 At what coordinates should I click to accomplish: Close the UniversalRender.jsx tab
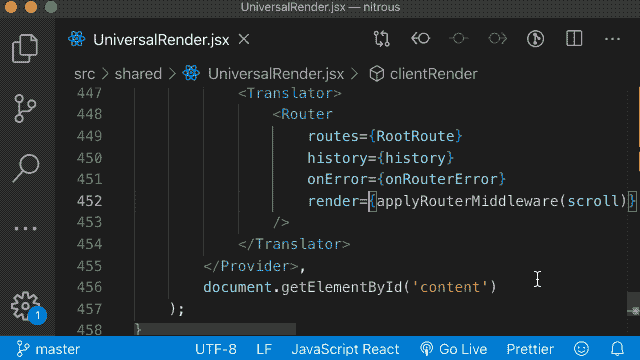(244, 40)
